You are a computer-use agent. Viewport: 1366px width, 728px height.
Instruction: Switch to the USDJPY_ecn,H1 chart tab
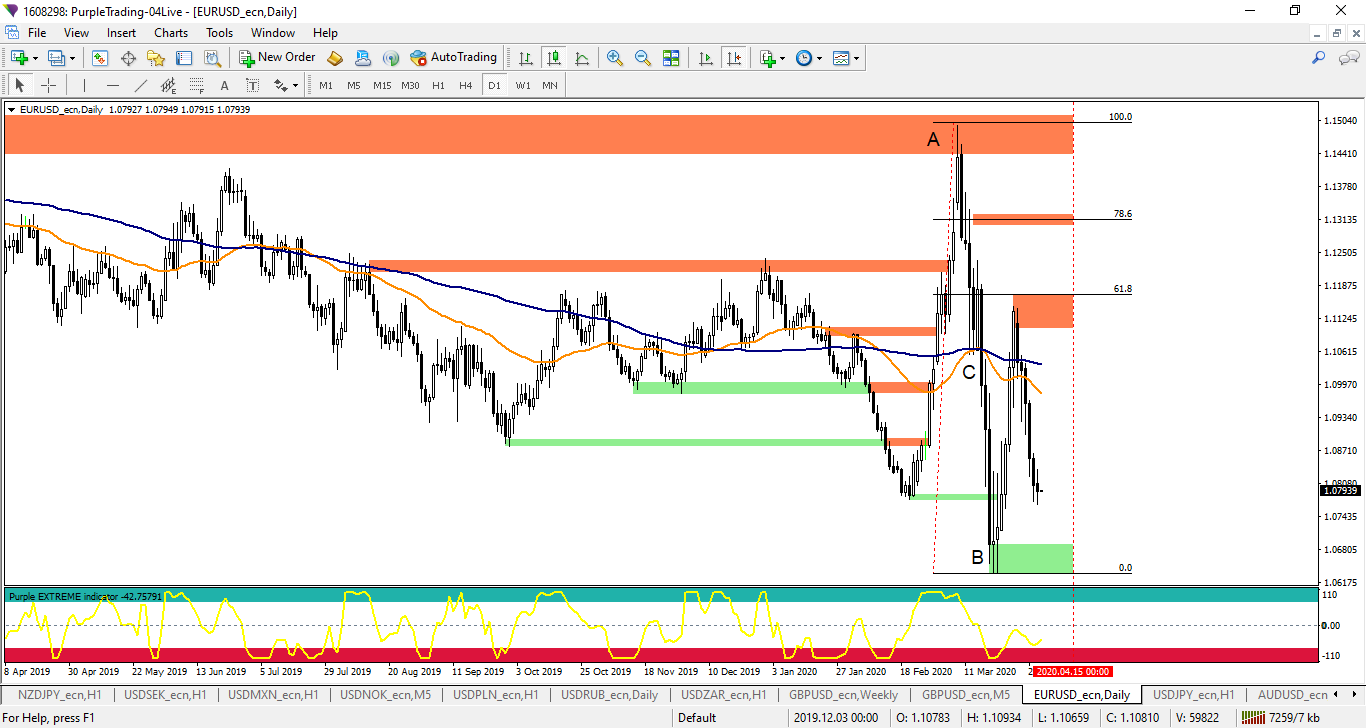click(1194, 694)
